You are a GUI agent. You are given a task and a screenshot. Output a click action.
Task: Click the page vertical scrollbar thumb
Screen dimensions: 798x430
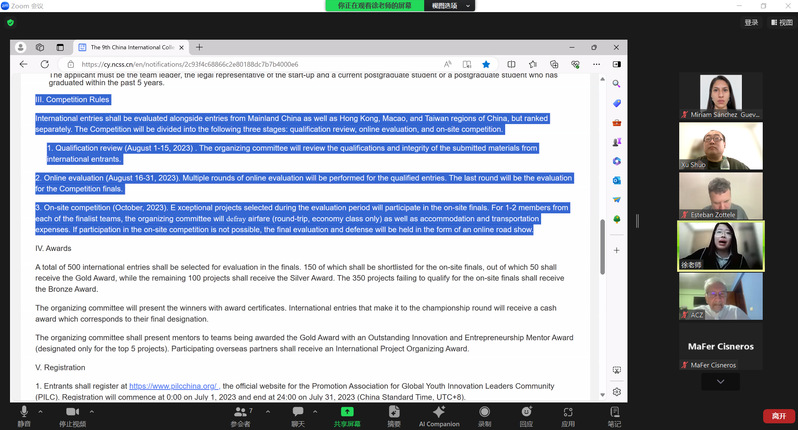[603, 247]
